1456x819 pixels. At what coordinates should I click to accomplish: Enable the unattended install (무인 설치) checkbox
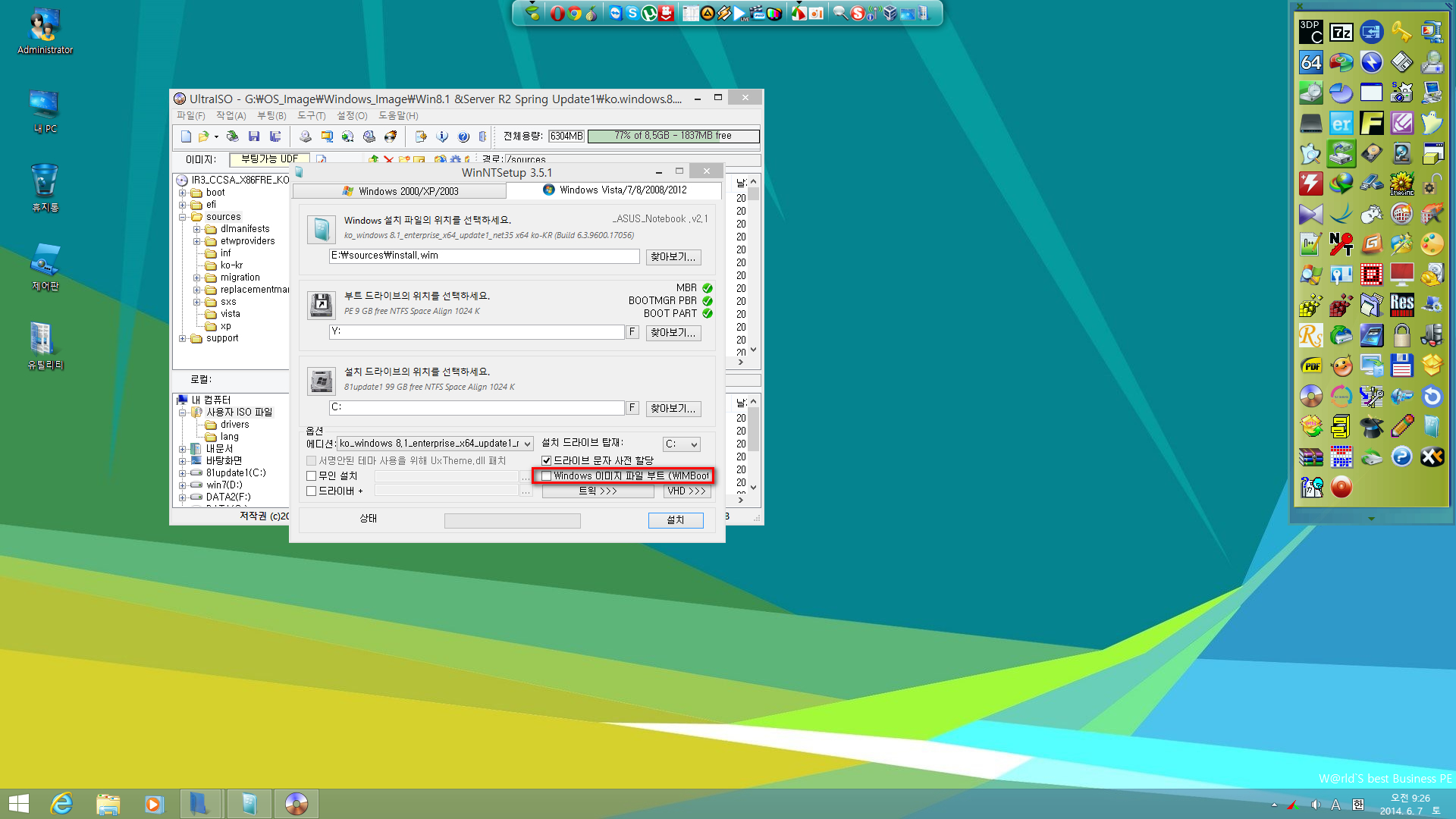coord(311,476)
